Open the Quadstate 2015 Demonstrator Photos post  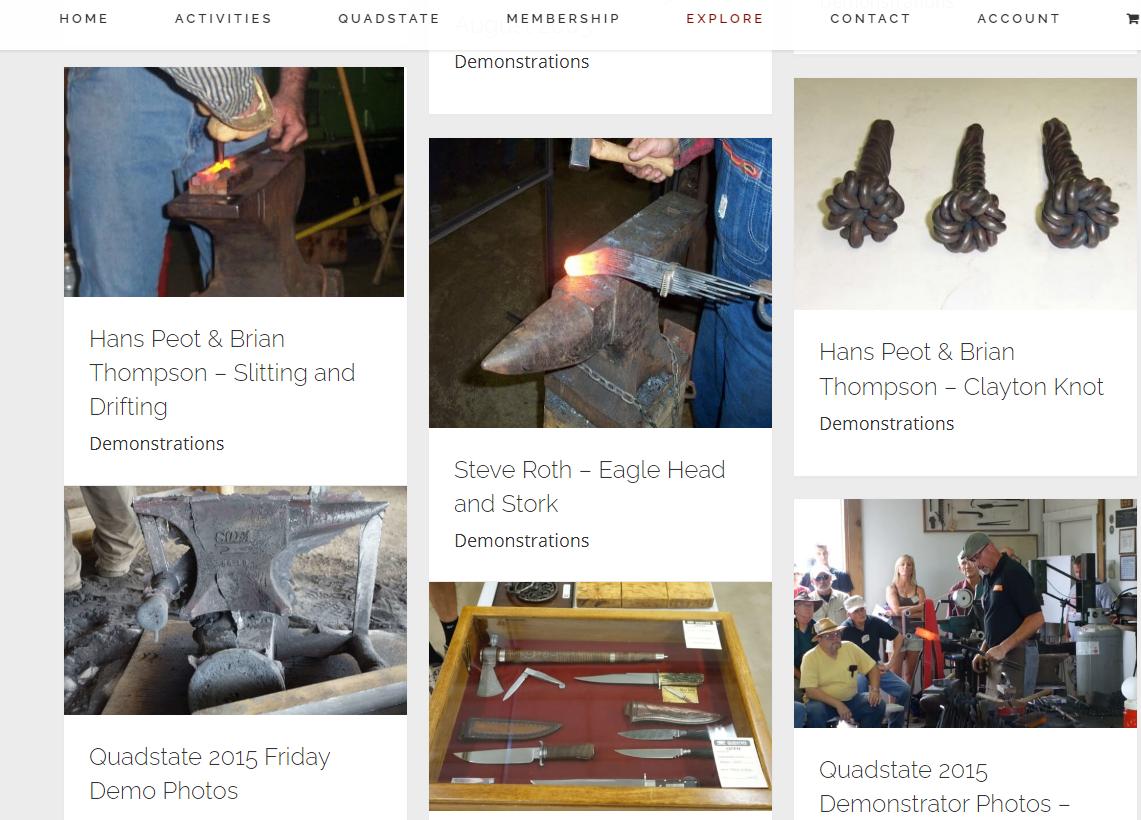point(944,787)
